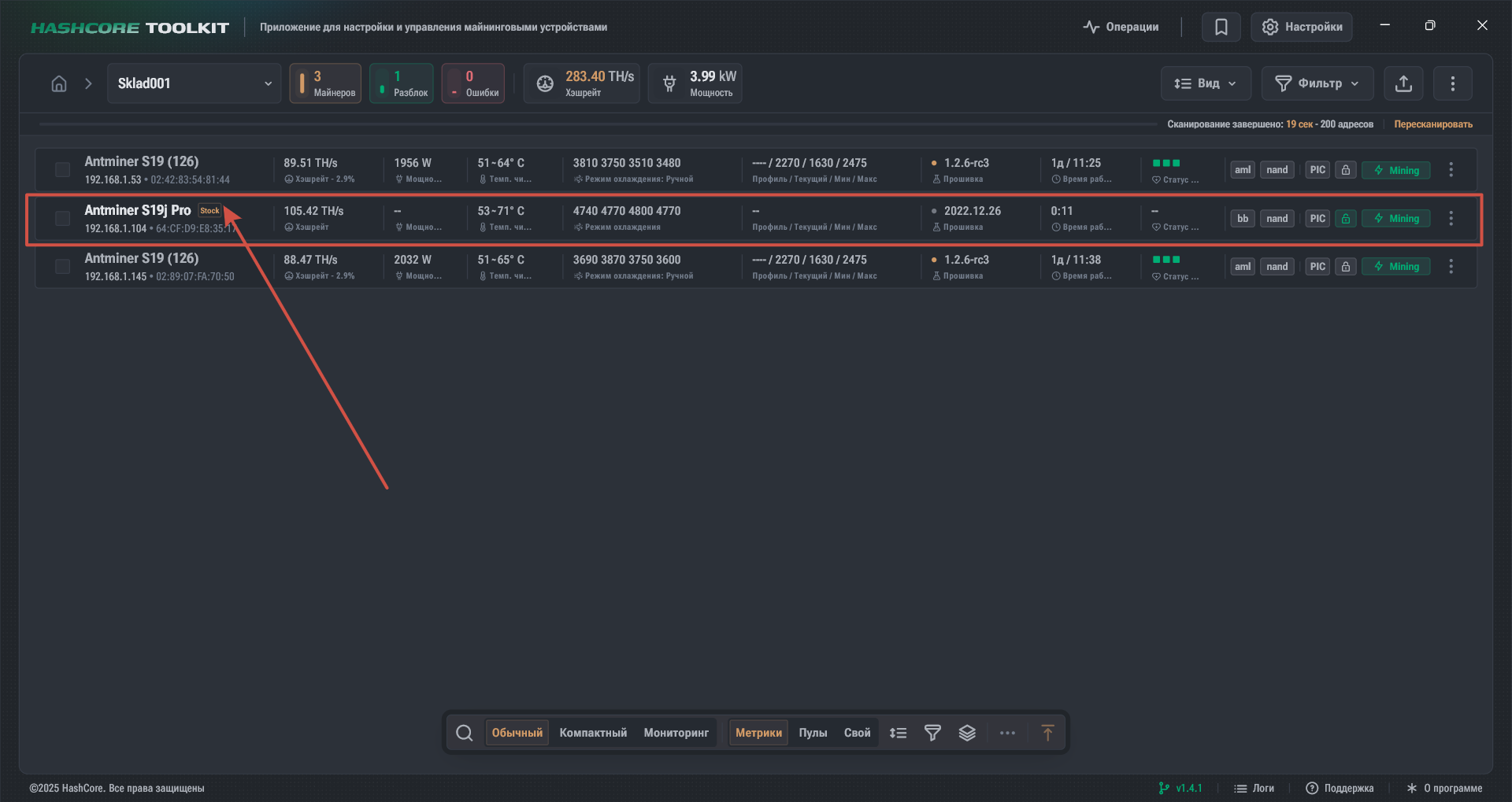
Task: Open the three-dot menu beside the export icon
Action: [x=1453, y=83]
